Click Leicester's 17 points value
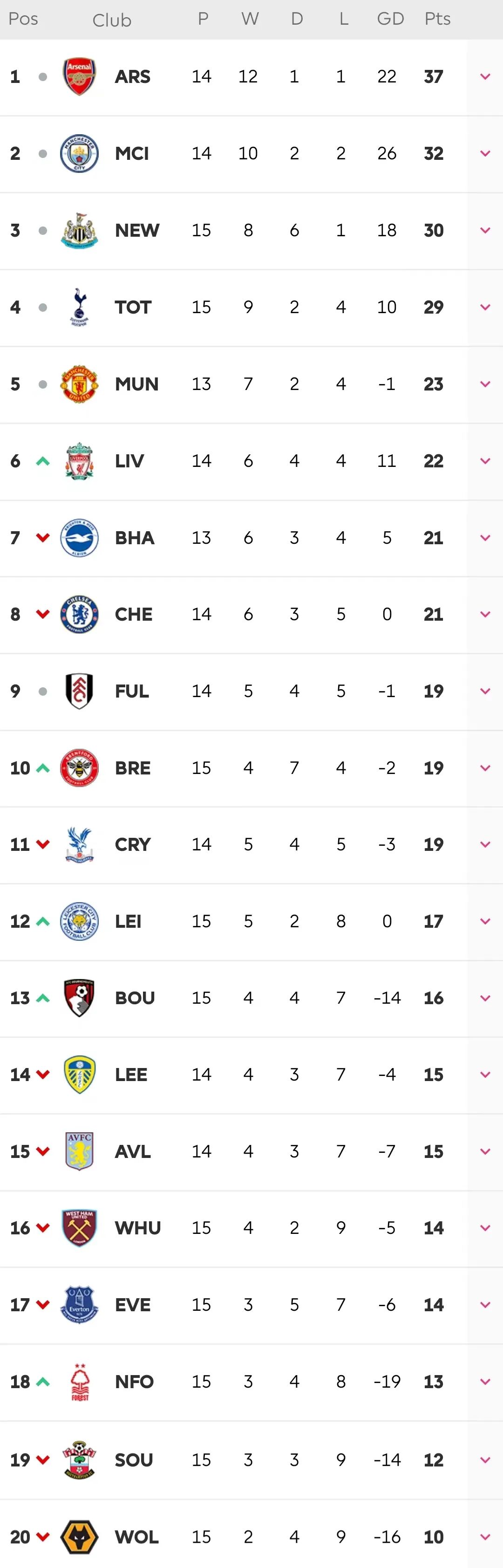 click(434, 921)
